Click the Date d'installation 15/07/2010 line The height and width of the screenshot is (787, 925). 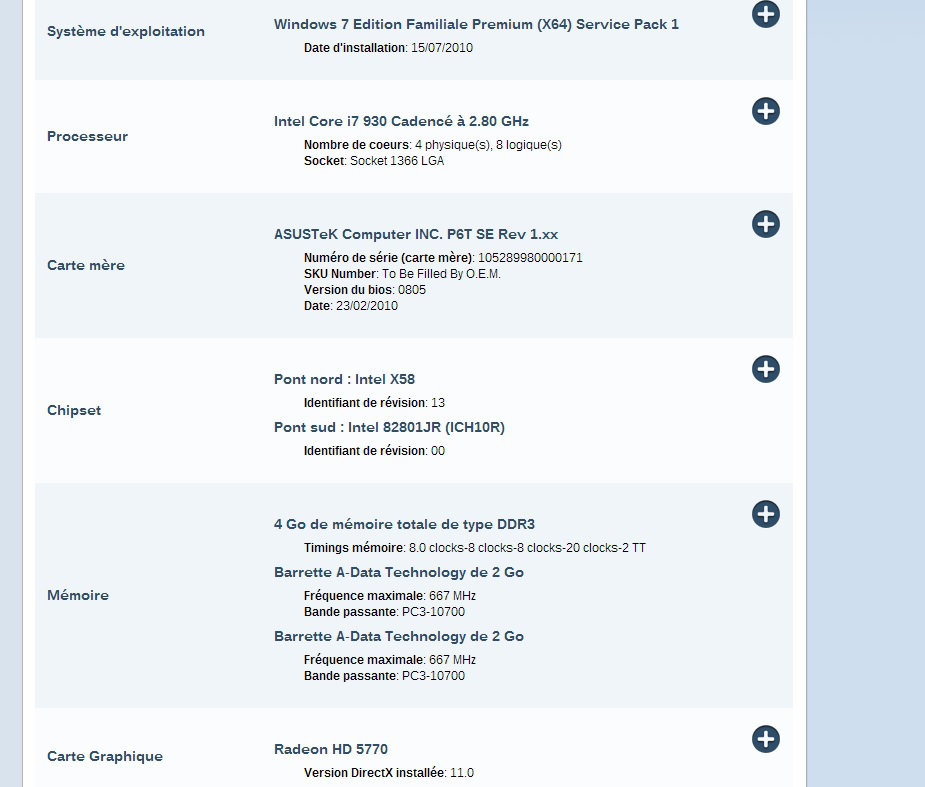point(388,48)
